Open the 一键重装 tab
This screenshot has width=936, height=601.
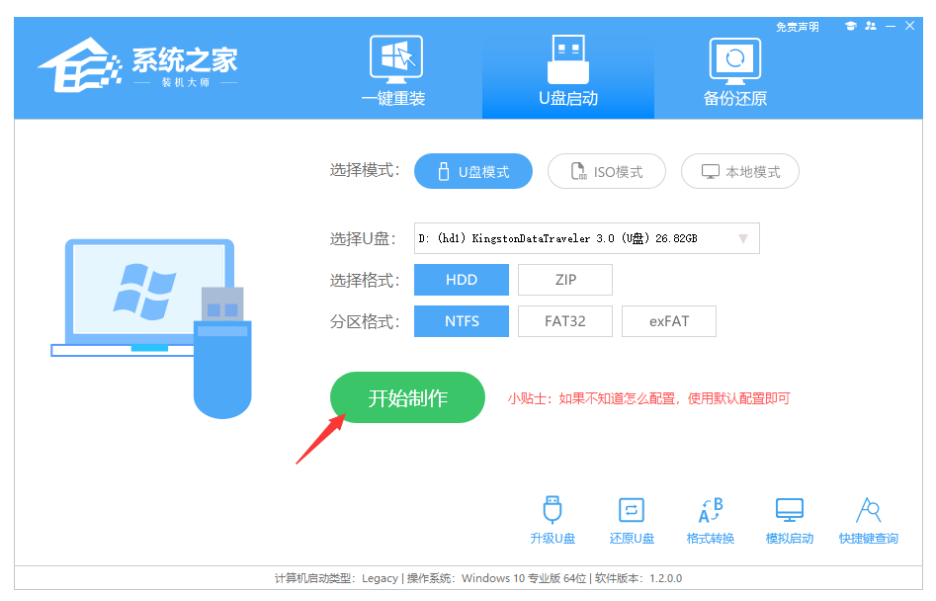(x=394, y=72)
